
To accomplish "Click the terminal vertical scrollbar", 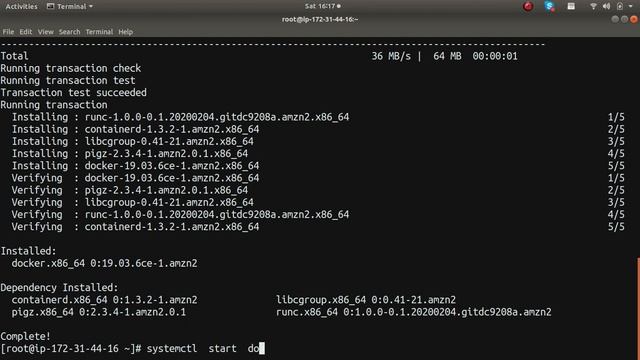I will click(638, 308).
